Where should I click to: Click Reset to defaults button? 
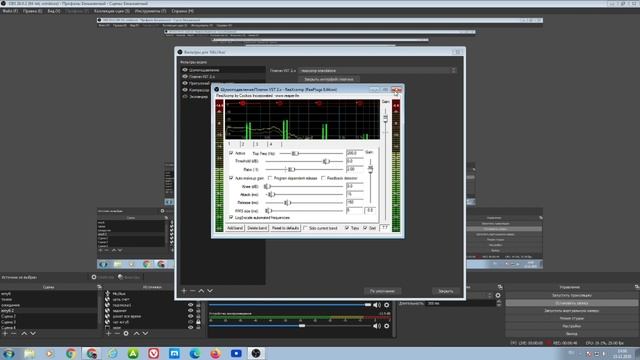click(285, 228)
